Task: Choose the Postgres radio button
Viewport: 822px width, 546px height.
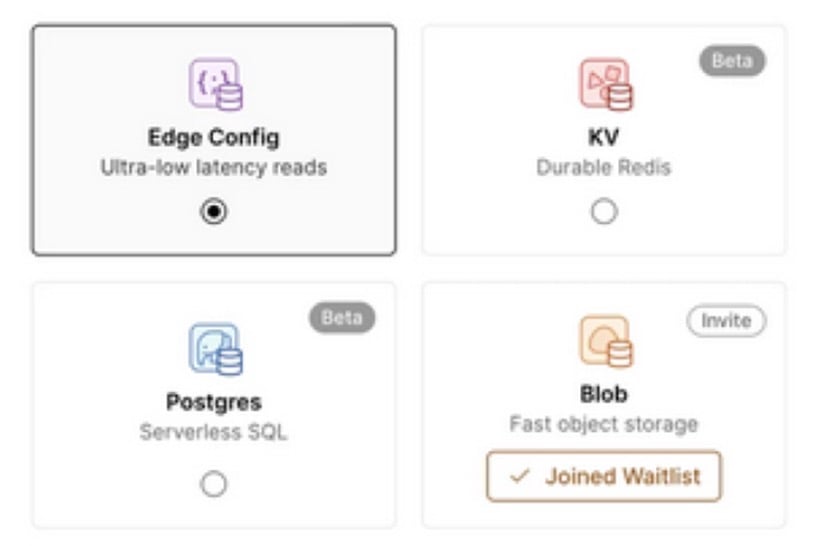Action: [x=214, y=484]
